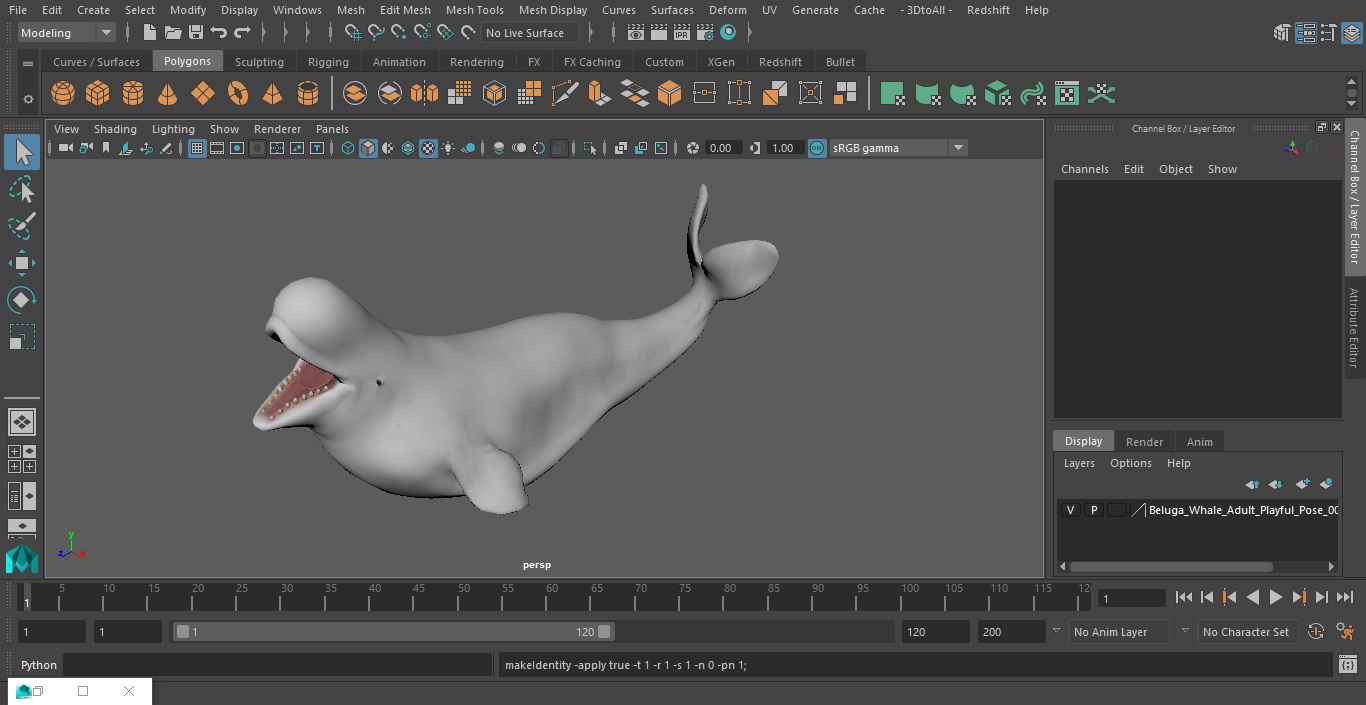Click the time range slider bar
Image resolution: width=1366 pixels, height=705 pixels.
point(393,632)
